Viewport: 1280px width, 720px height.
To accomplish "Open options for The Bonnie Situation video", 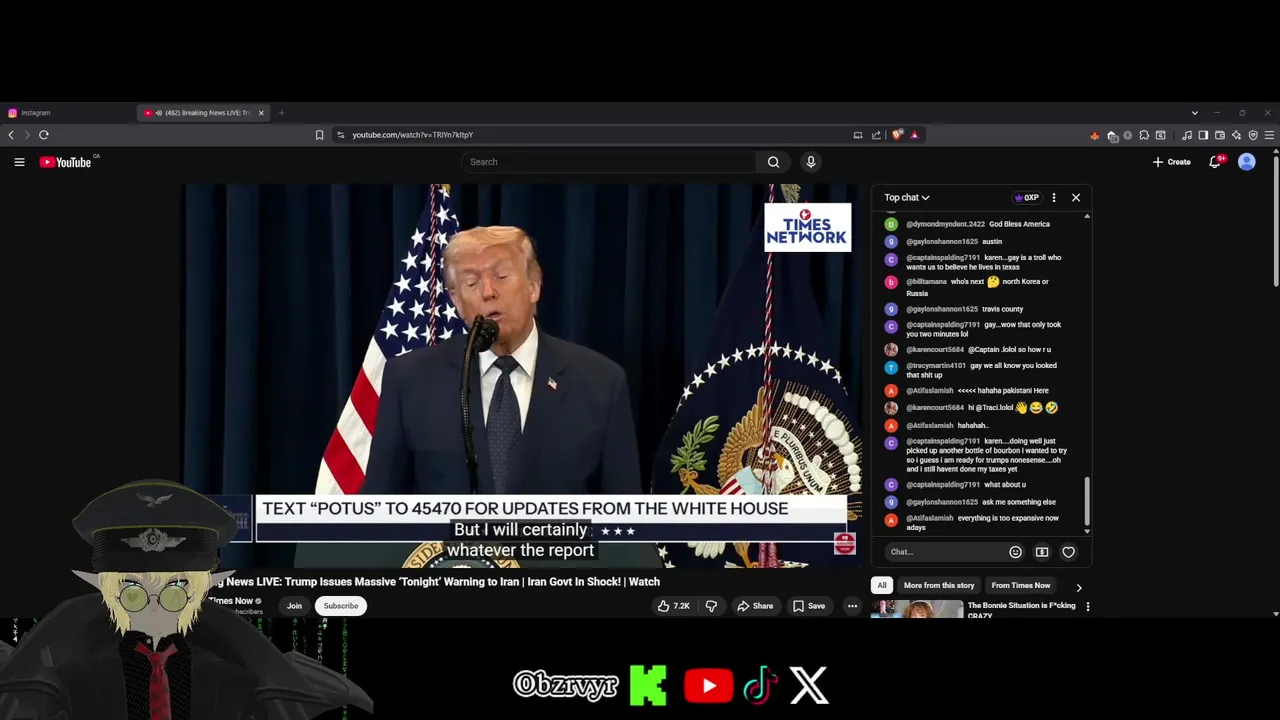I will (1088, 606).
